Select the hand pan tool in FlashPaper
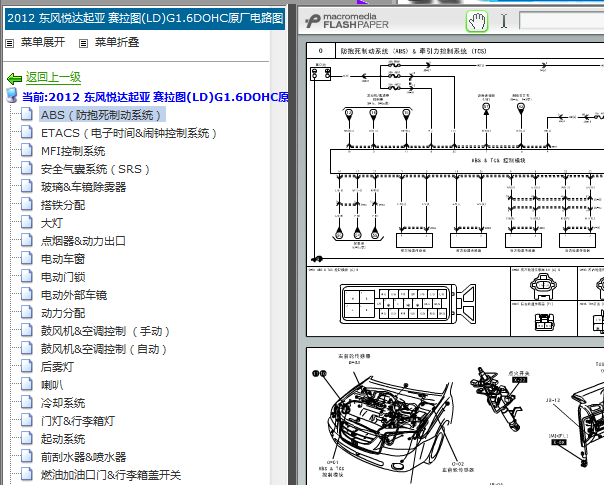The image size is (604, 485). pyautogui.click(x=477, y=21)
